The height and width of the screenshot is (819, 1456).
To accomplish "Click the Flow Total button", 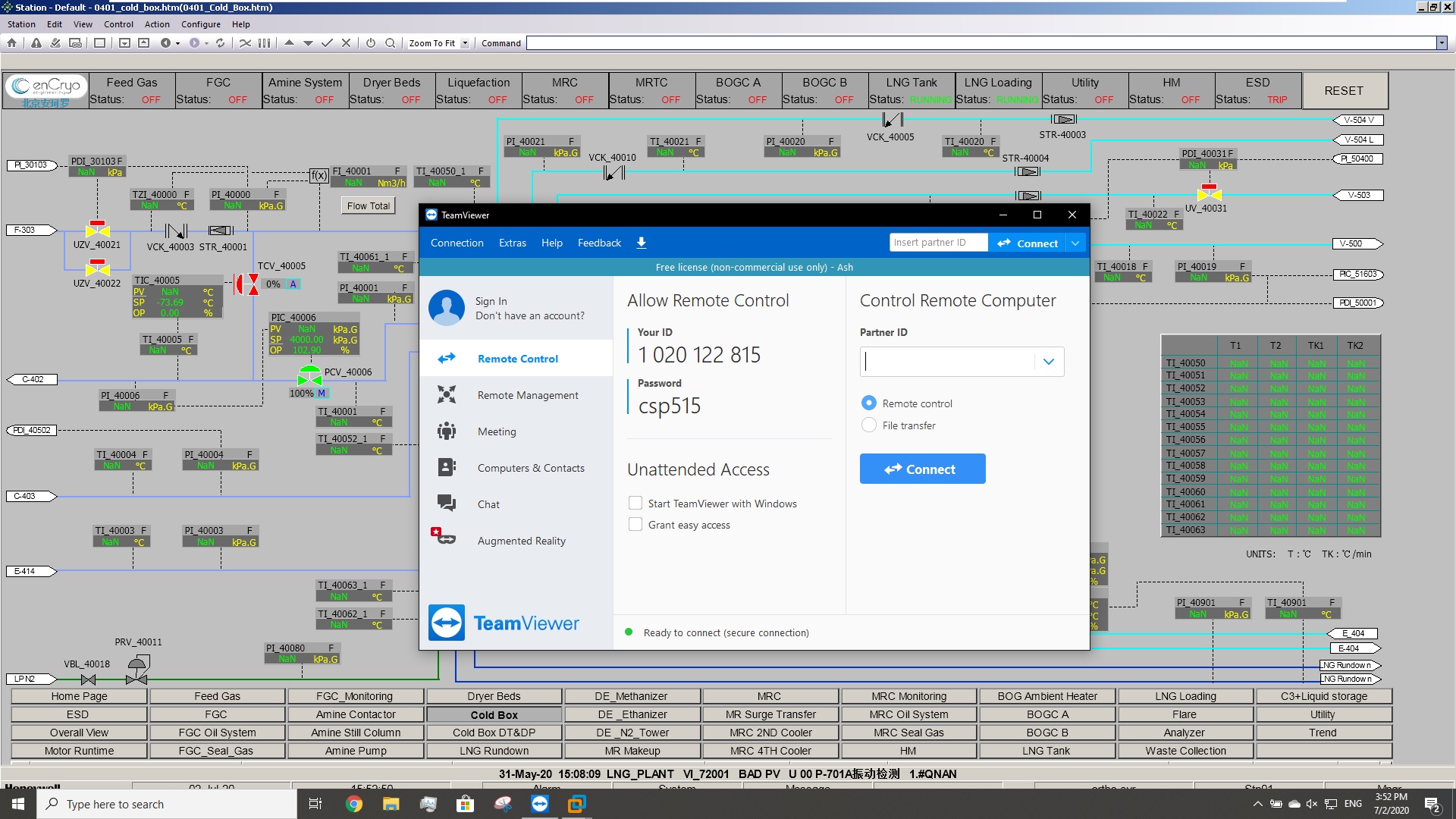I will coord(369,206).
